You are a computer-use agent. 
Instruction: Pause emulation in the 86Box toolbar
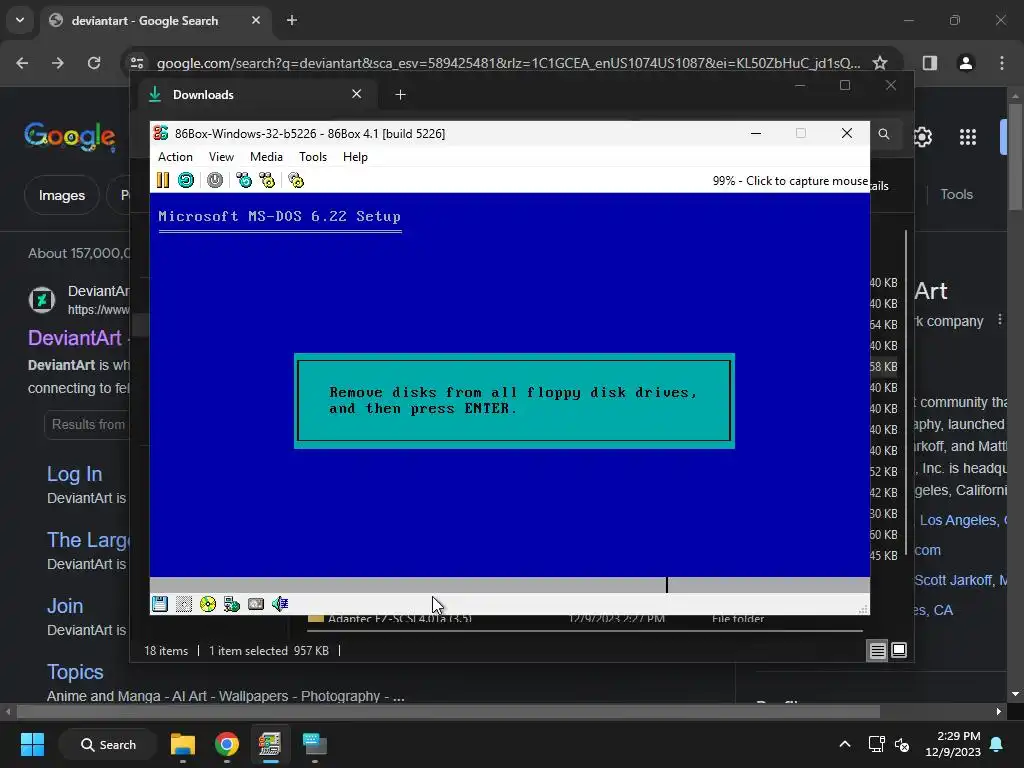pos(163,180)
